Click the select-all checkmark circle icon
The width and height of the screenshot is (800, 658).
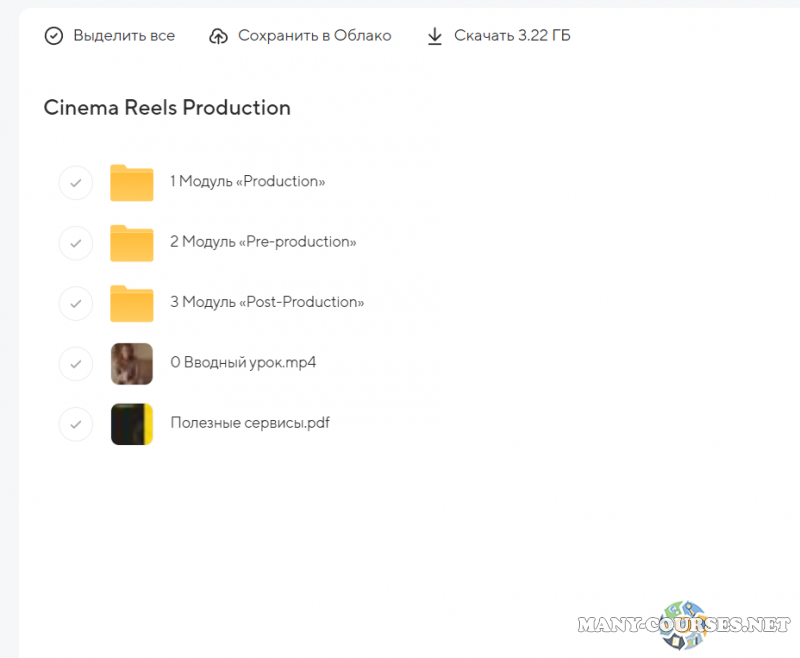click(53, 36)
